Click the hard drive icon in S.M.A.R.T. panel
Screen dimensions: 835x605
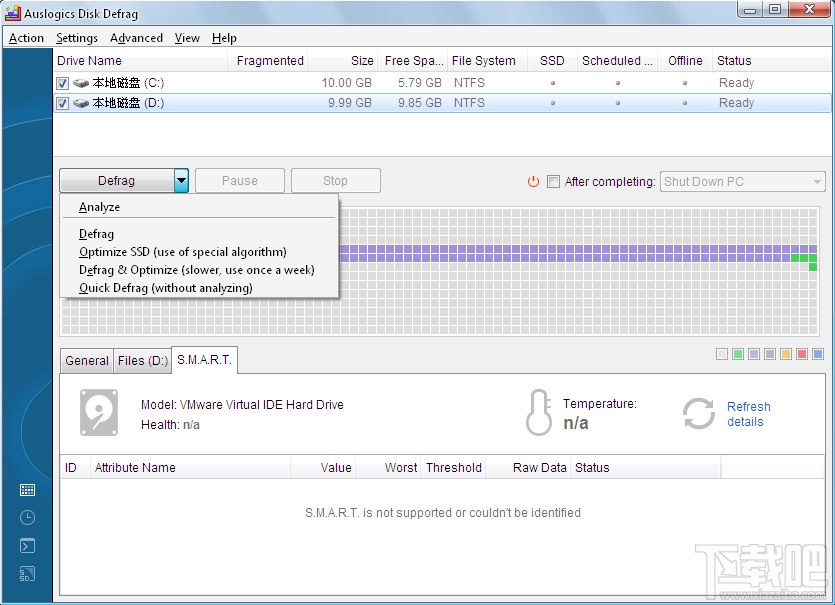(99, 413)
